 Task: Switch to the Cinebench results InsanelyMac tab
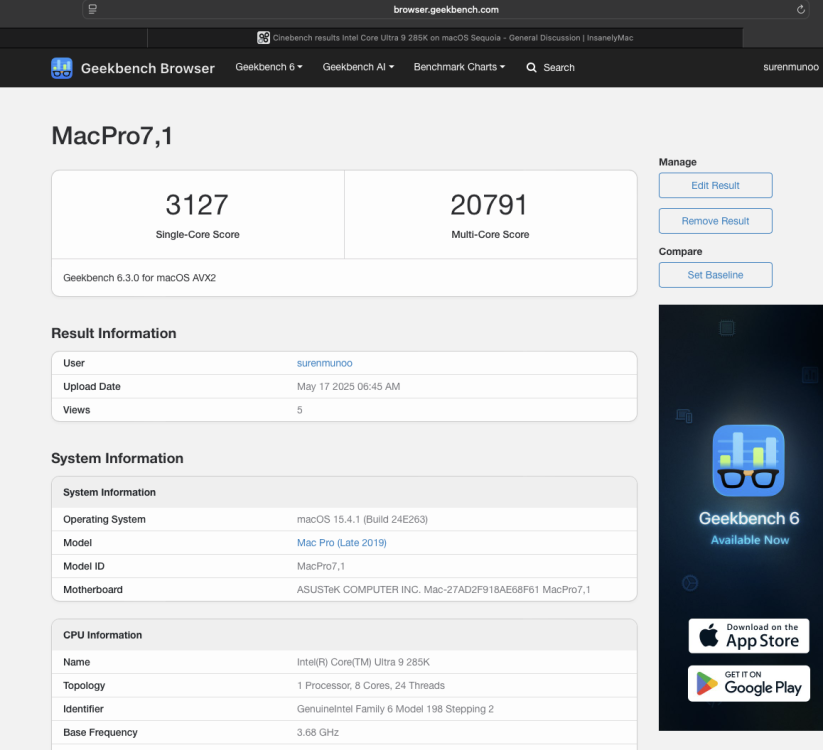(x=445, y=38)
